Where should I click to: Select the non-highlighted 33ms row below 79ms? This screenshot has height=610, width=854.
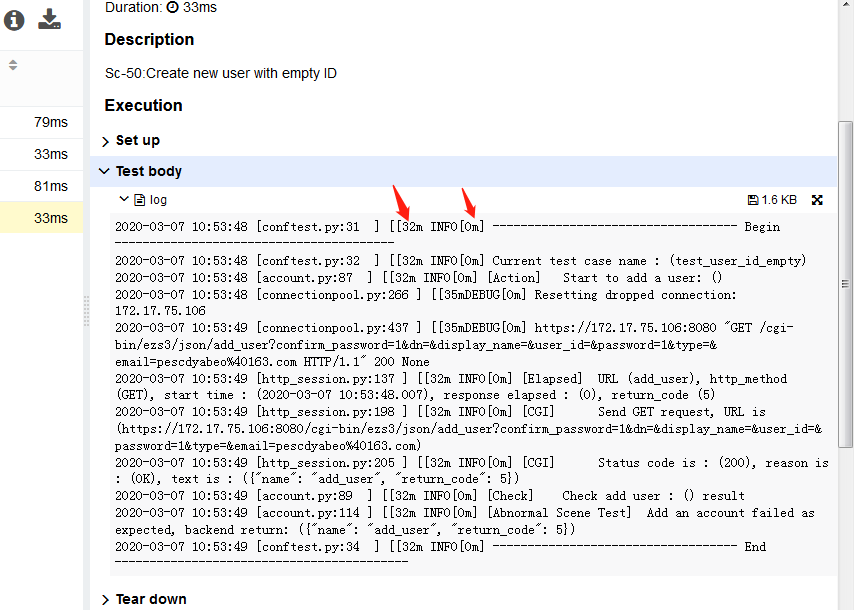click(42, 154)
